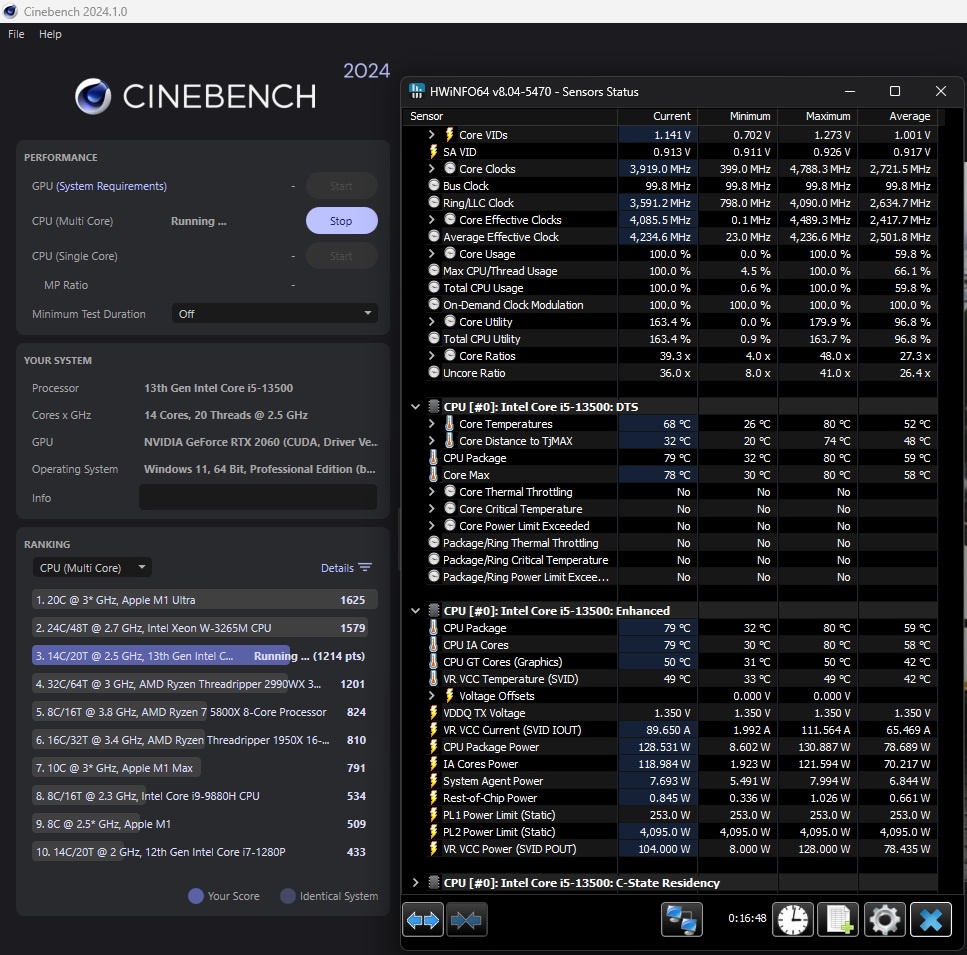Click the Current column header

point(657,116)
